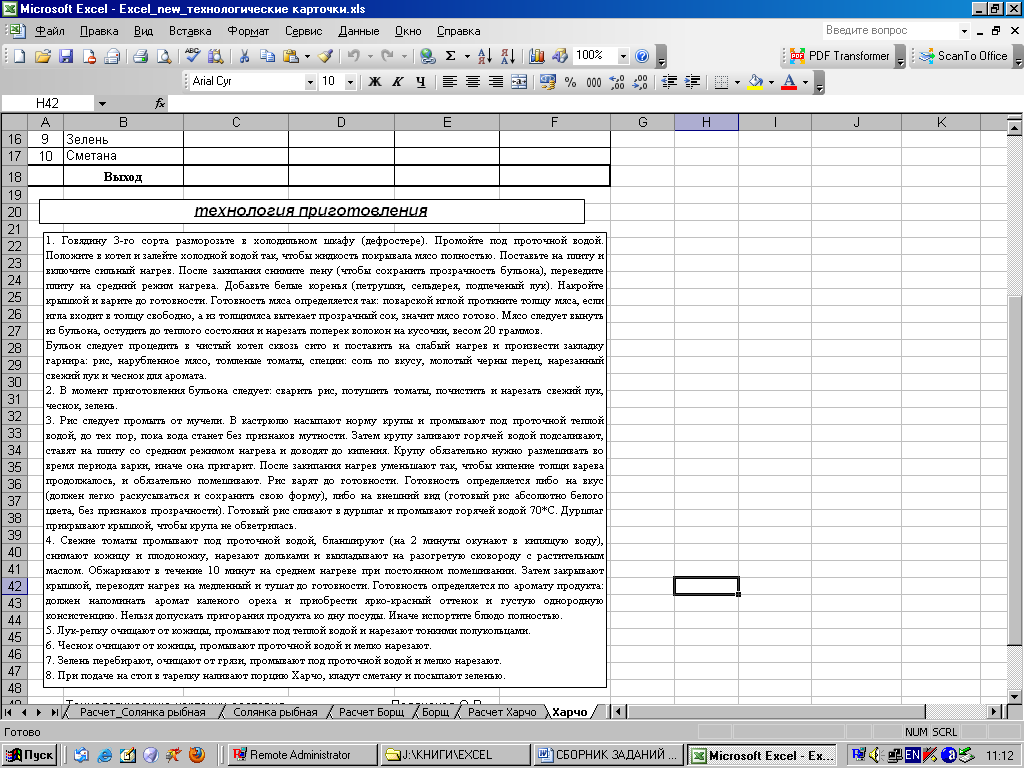Click the help question input Введите вопрос

coord(890,30)
